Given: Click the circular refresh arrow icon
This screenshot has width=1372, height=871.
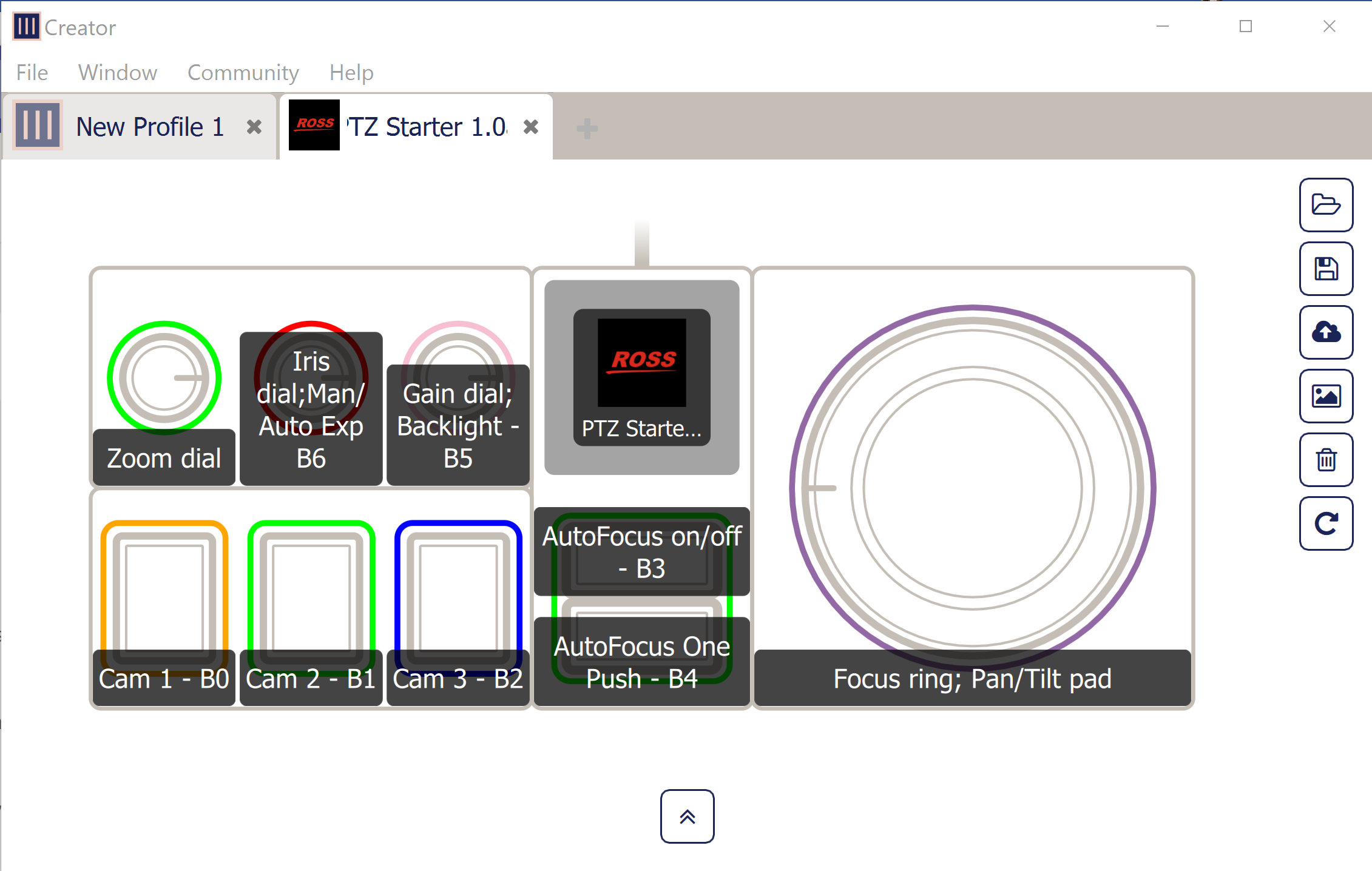Looking at the screenshot, I should click(1325, 523).
